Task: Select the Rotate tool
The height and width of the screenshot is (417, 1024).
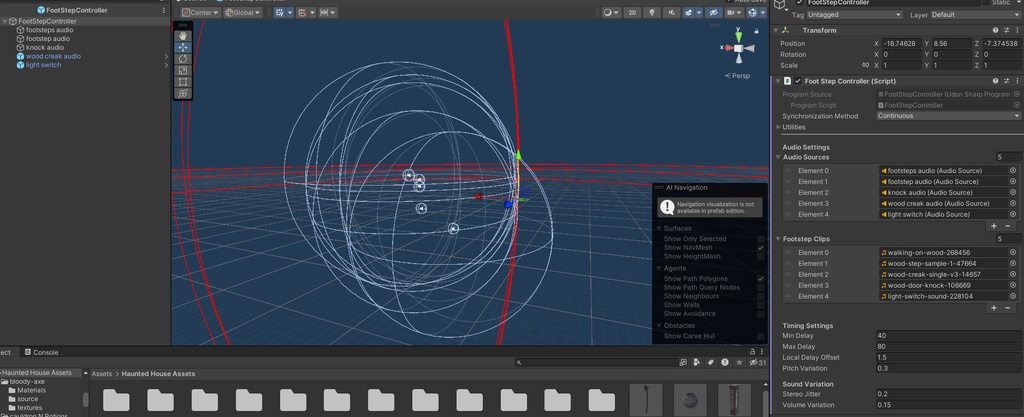Action: [x=184, y=59]
